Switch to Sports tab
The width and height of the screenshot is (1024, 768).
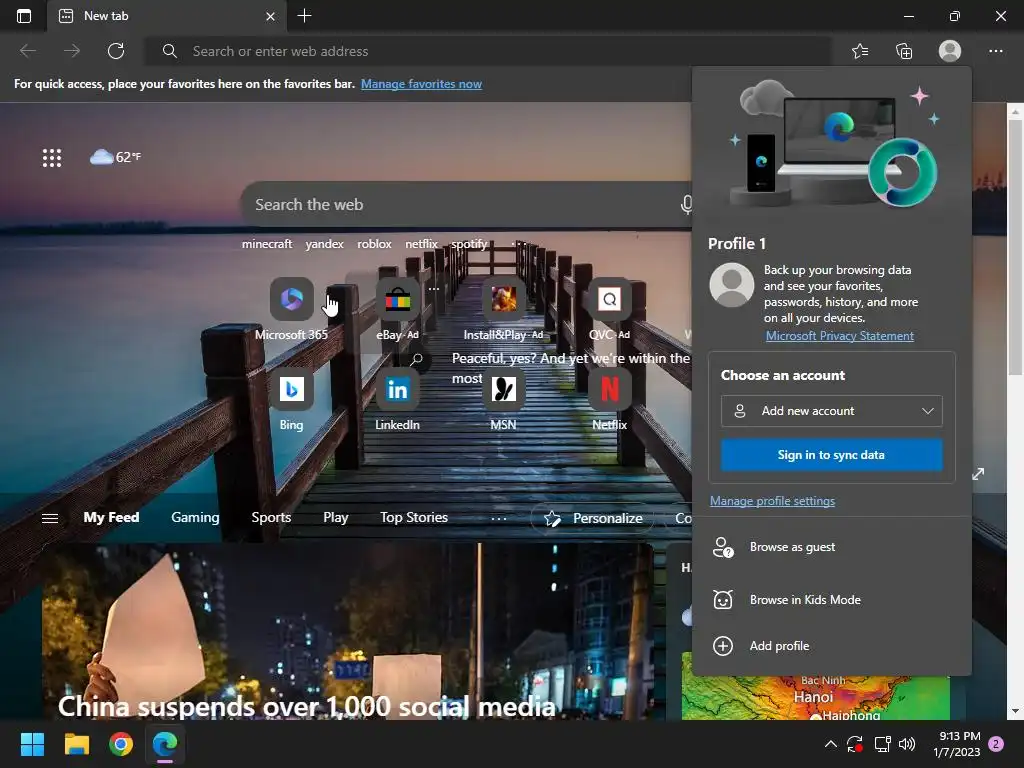coord(271,517)
